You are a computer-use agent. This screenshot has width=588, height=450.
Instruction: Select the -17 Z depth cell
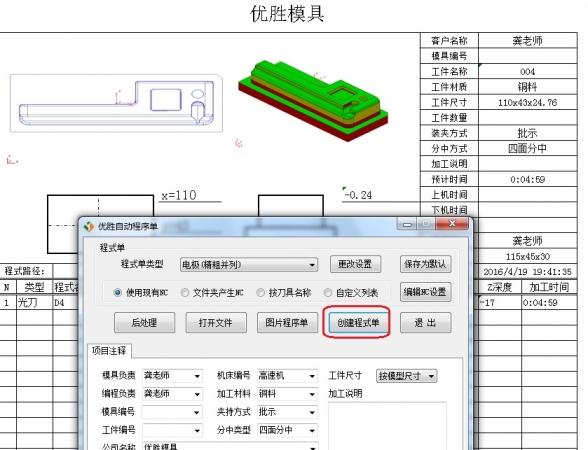(x=500, y=303)
